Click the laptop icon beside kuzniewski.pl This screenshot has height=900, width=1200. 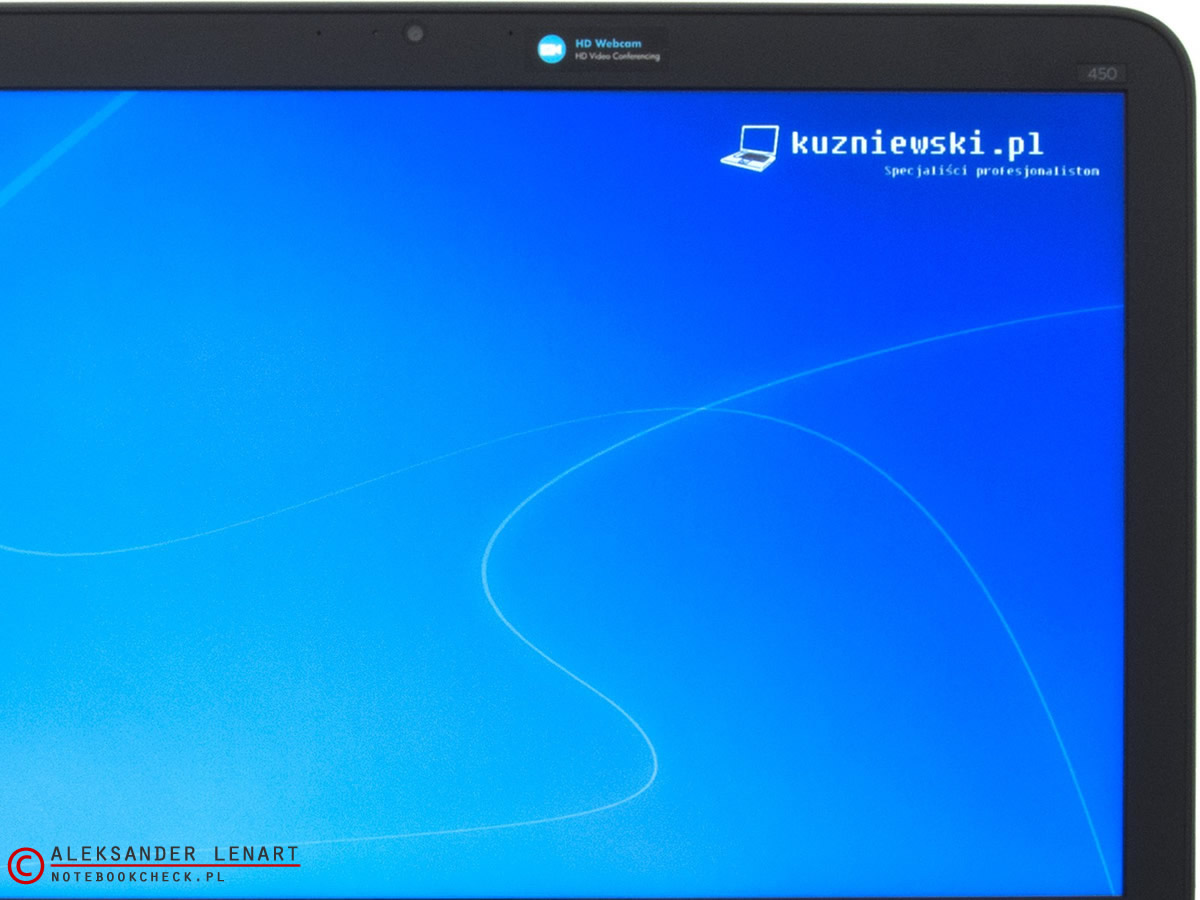(750, 147)
